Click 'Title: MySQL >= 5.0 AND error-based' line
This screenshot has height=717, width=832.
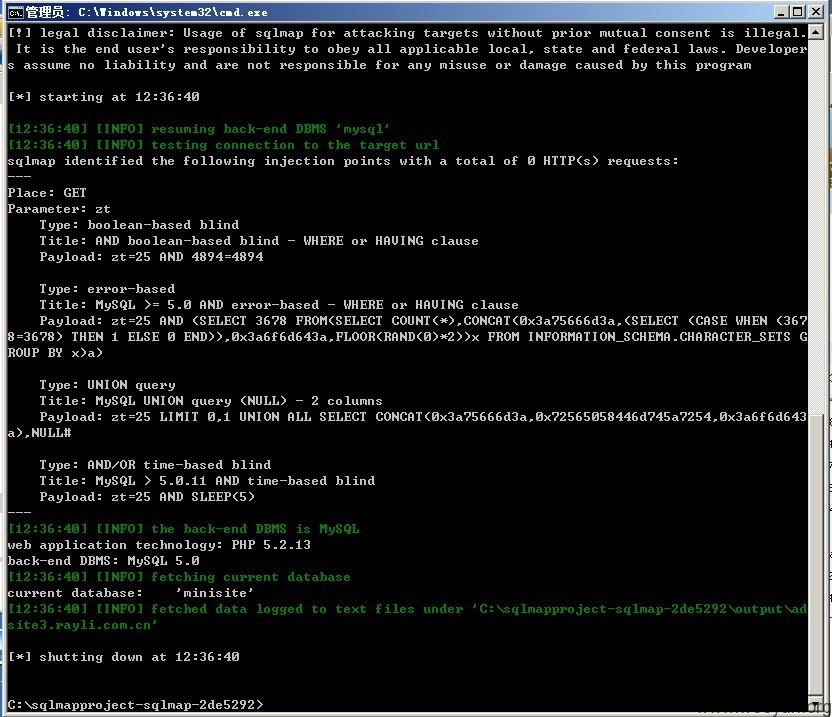pos(279,305)
